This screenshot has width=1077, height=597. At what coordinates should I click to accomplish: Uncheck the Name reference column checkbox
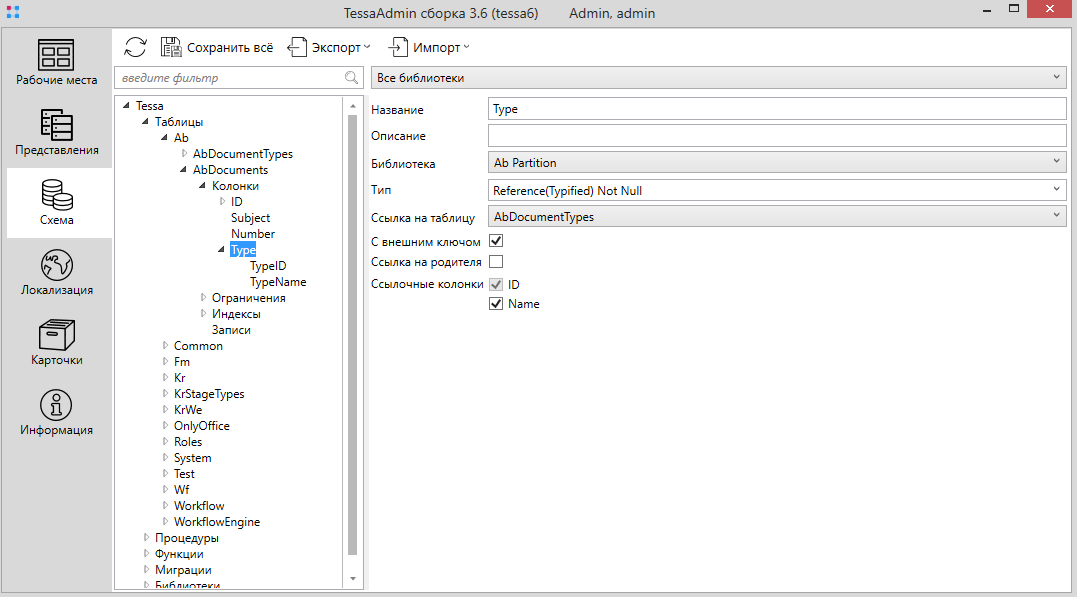click(x=496, y=303)
